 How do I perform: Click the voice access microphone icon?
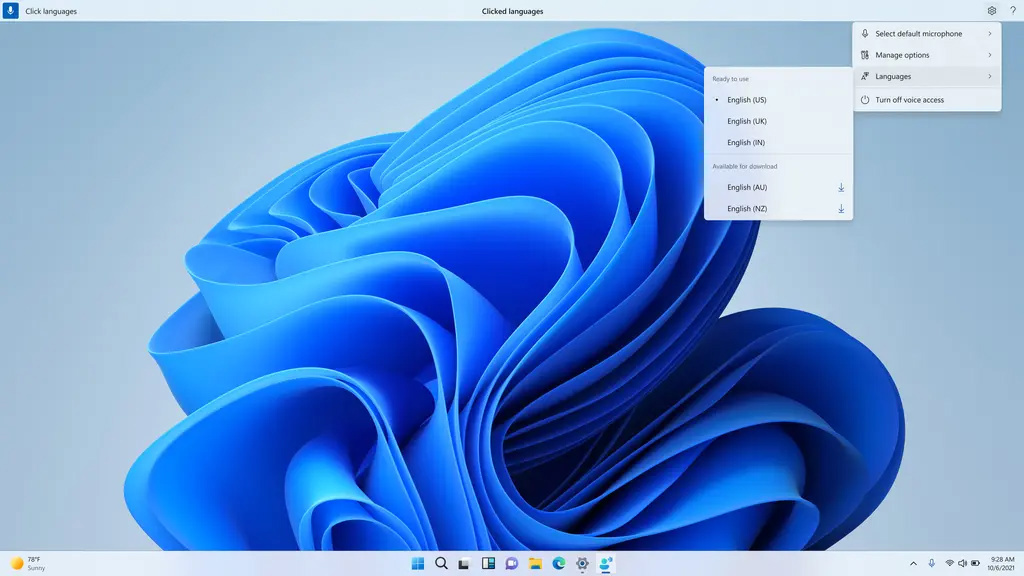click(x=10, y=10)
